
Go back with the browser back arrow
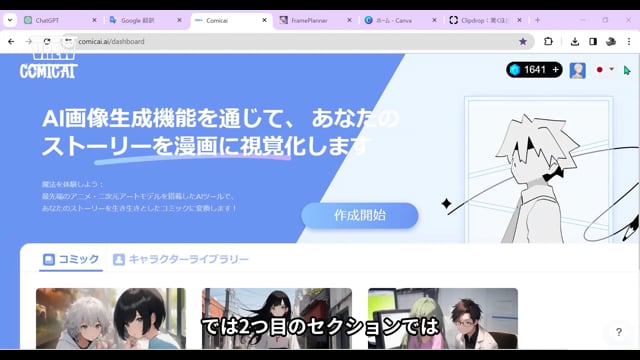tap(11, 41)
